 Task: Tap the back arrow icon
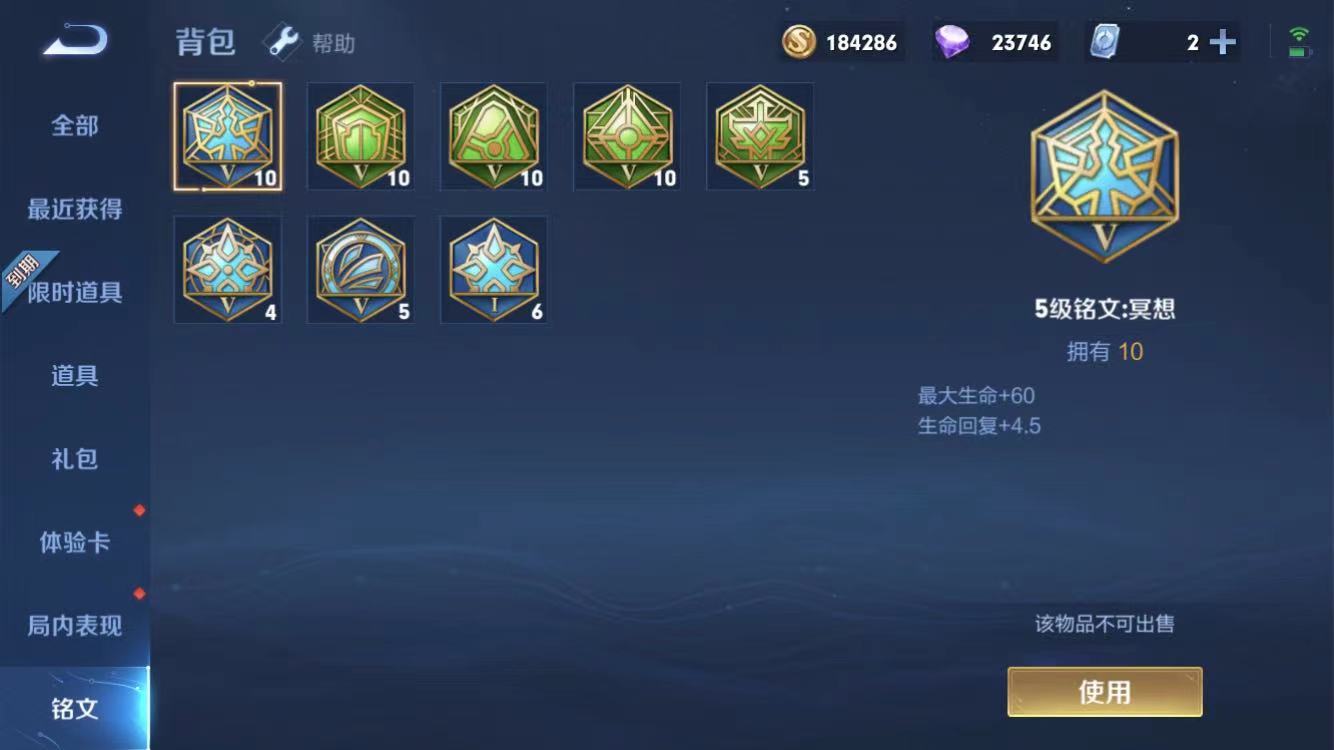click(x=75, y=41)
